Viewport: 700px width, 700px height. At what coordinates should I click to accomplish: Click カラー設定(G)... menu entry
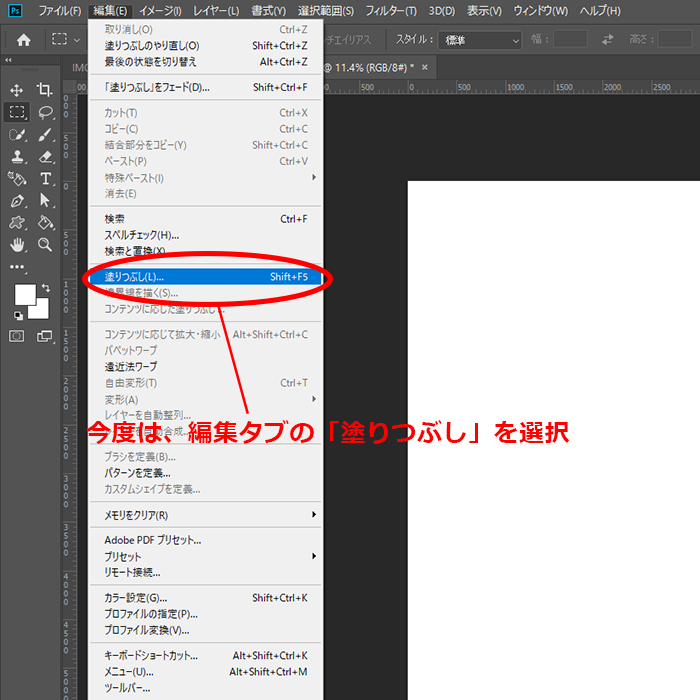[x=205, y=598]
